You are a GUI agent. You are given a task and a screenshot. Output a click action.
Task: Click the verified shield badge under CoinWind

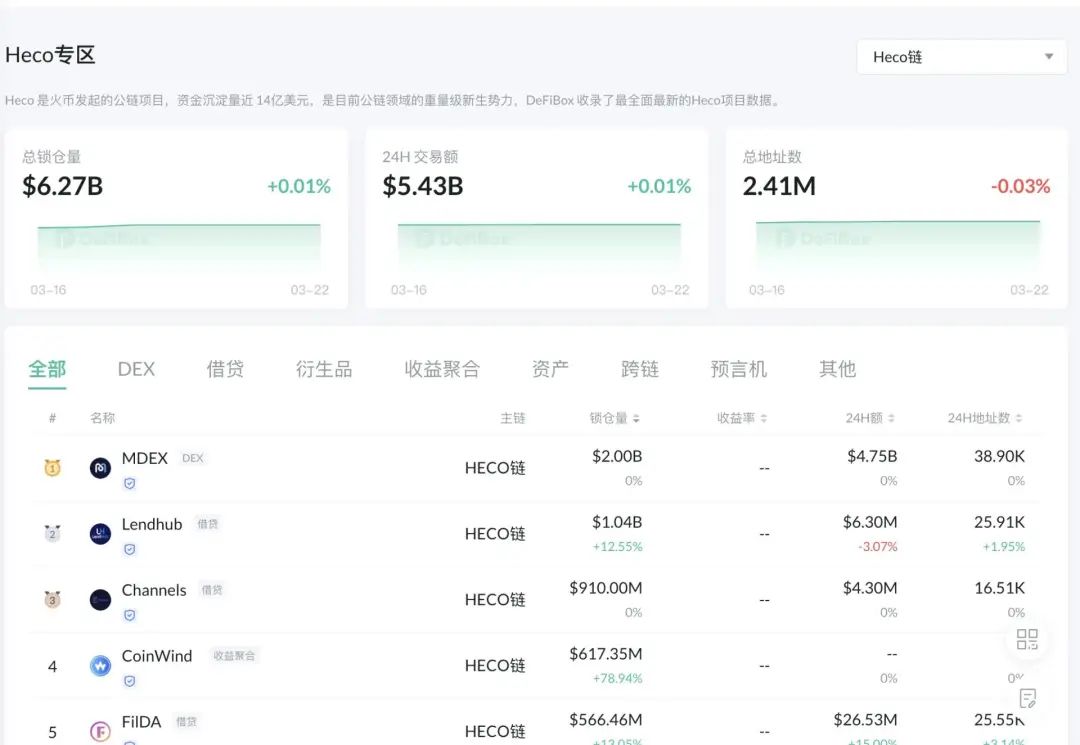click(x=129, y=681)
